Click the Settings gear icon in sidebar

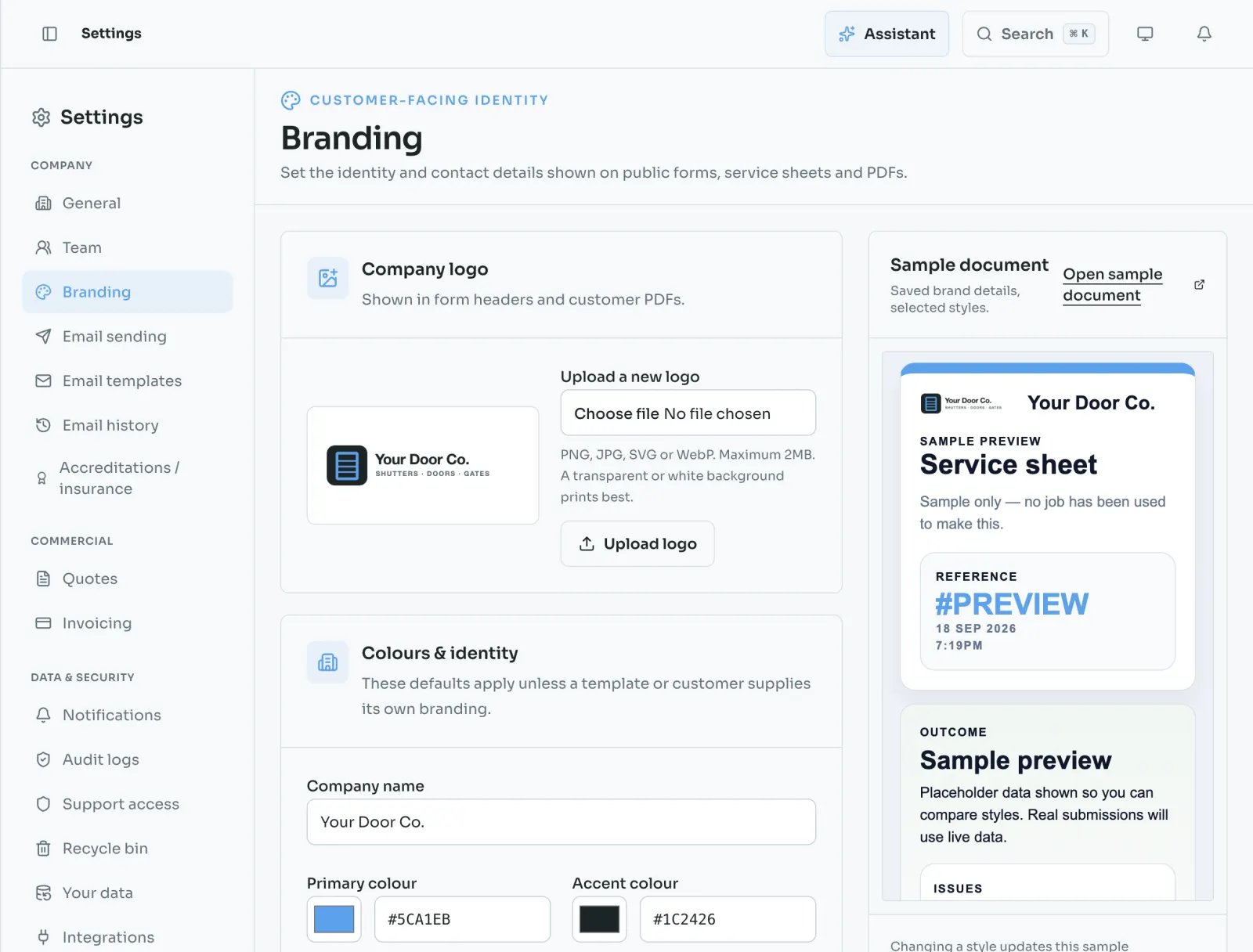[x=41, y=117]
